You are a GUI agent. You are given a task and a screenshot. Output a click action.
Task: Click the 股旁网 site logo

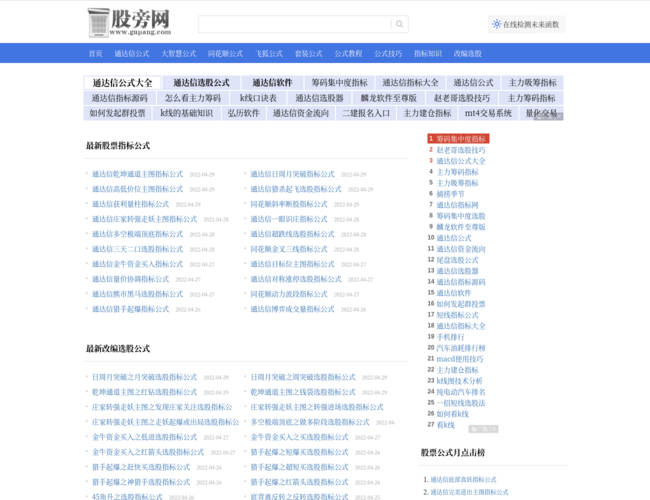[x=129, y=22]
